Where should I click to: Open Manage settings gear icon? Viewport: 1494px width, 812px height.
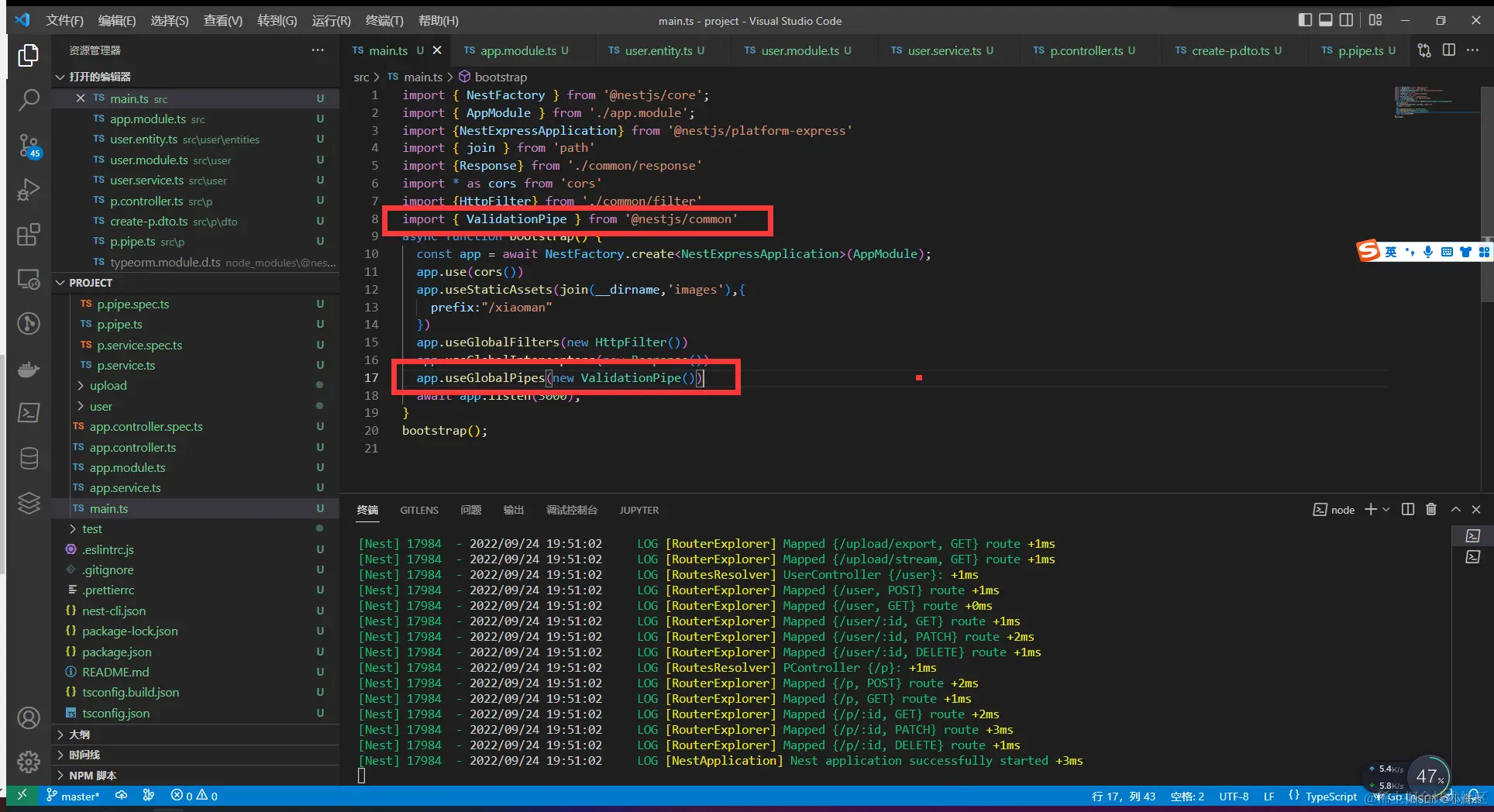pos(29,762)
